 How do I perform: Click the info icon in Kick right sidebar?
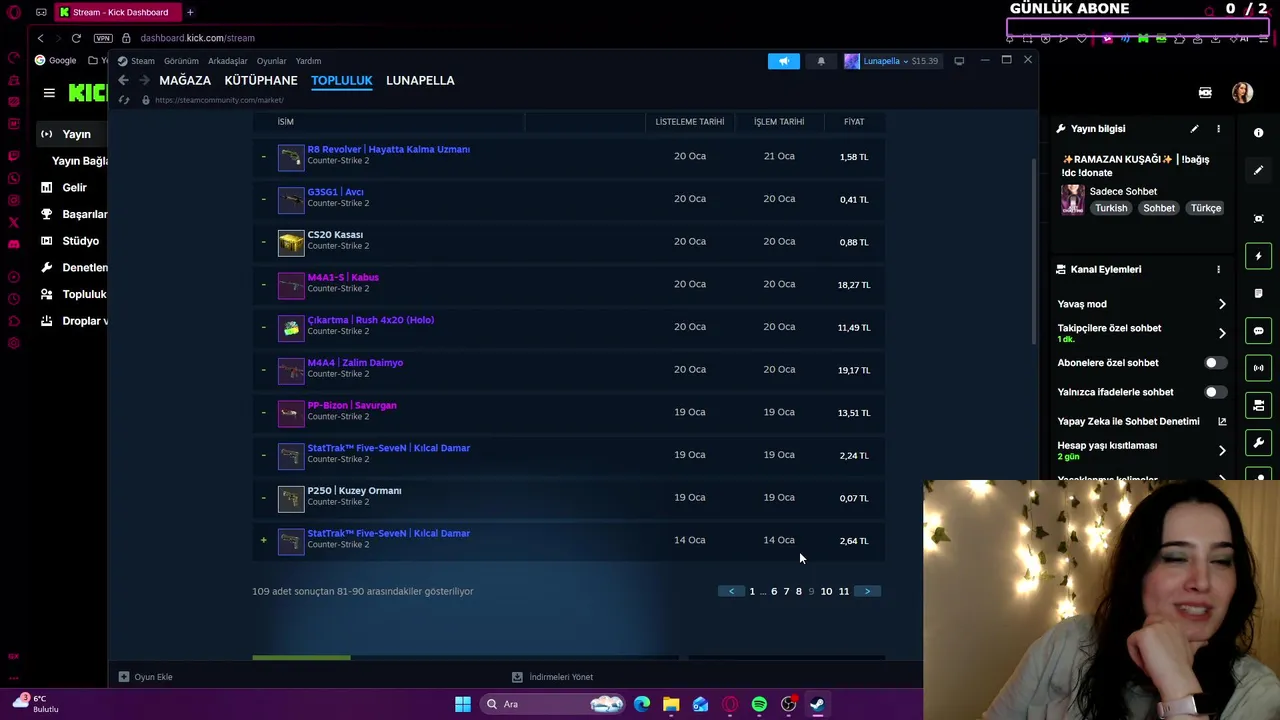pyautogui.click(x=1258, y=133)
